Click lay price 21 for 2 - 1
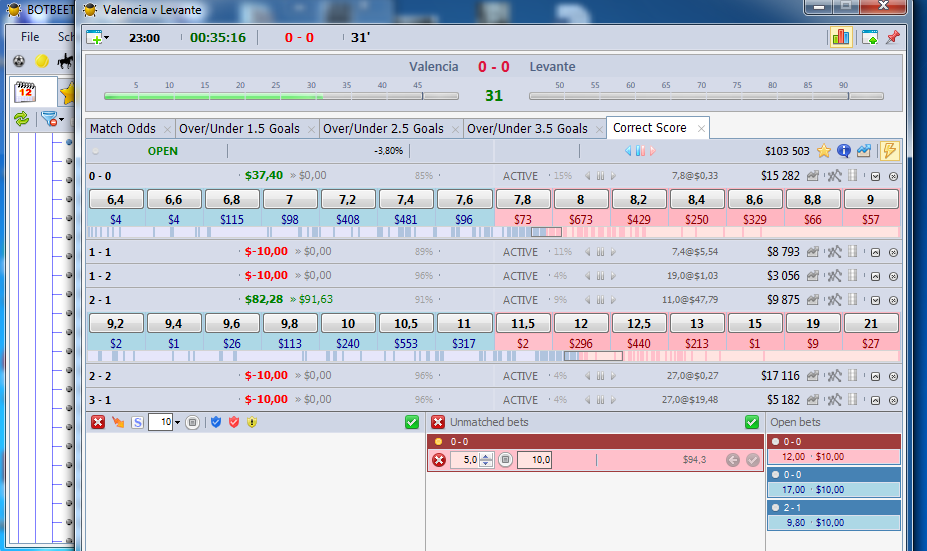This screenshot has width=927, height=551. tap(870, 324)
